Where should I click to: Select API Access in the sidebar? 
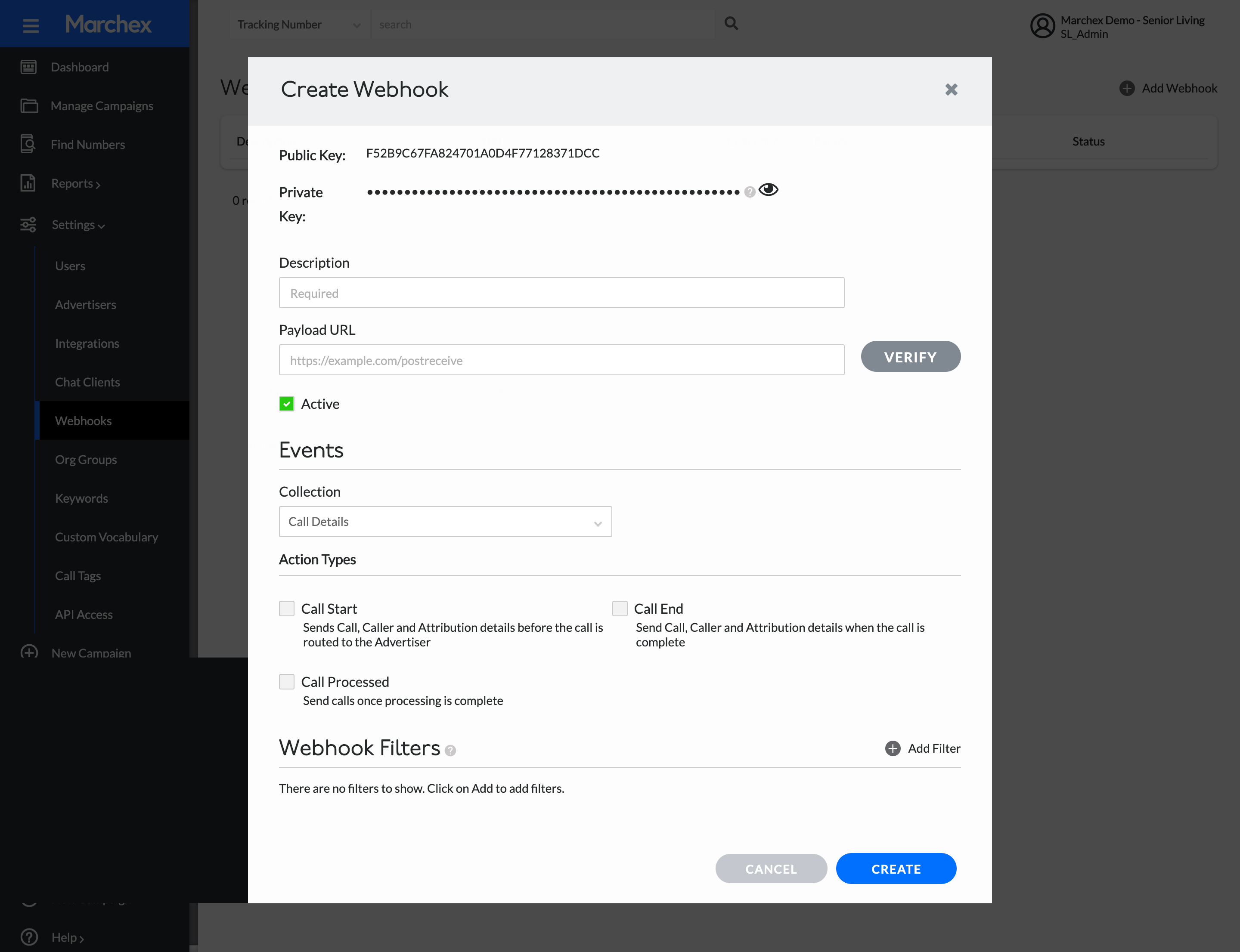click(84, 614)
